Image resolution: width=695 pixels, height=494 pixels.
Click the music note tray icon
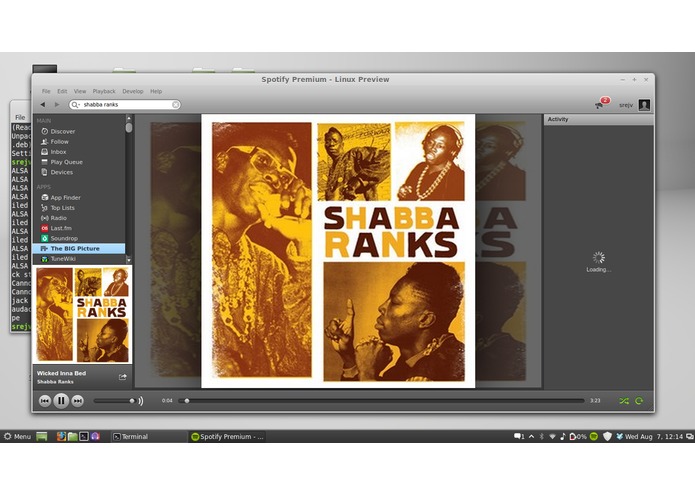pyautogui.click(x=563, y=436)
